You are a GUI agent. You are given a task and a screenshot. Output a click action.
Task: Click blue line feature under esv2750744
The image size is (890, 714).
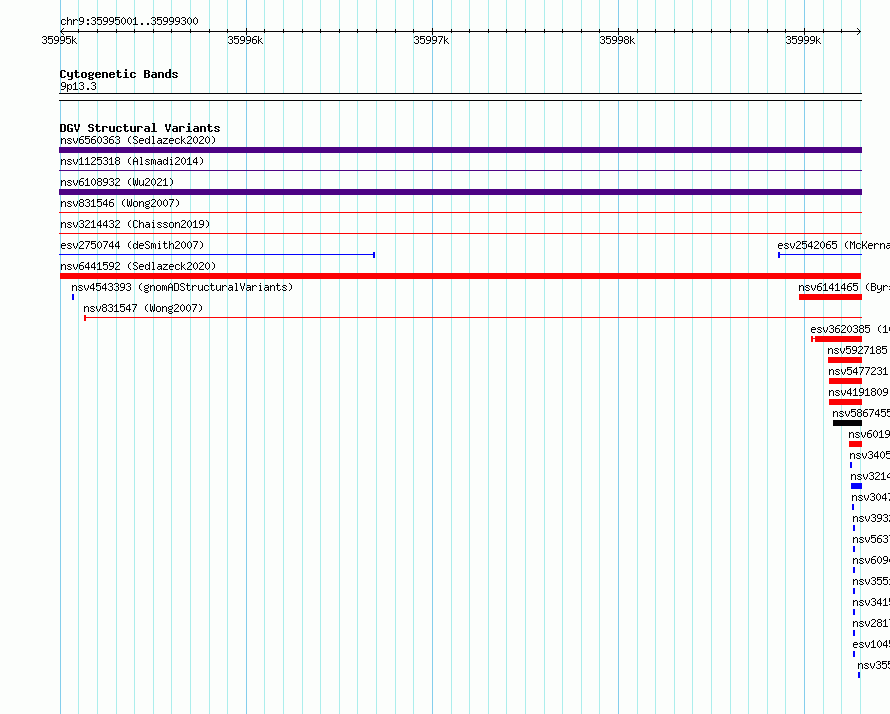(x=217, y=255)
